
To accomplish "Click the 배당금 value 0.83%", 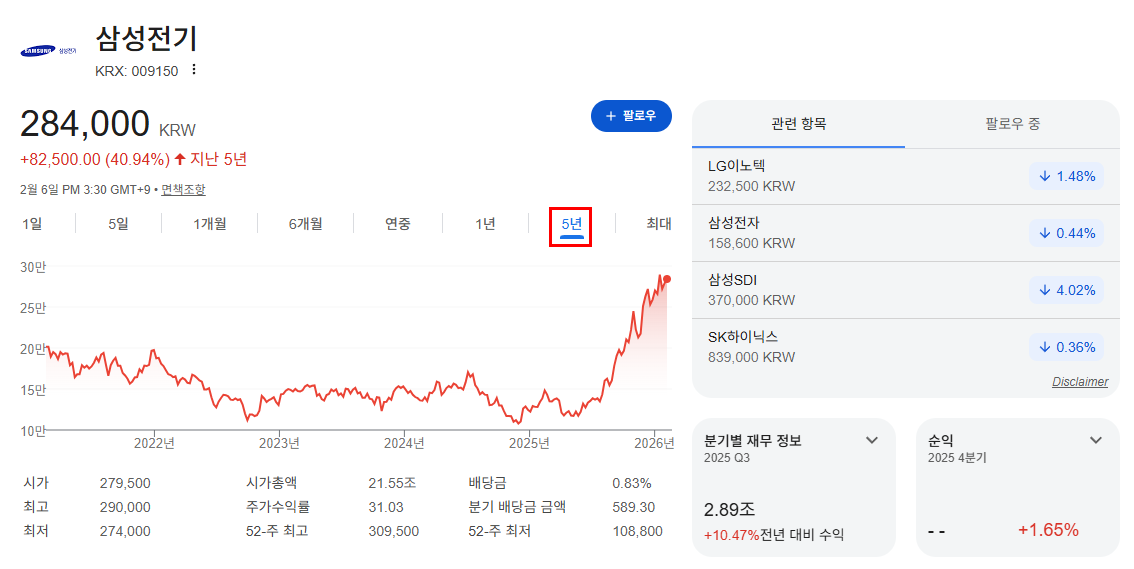I will click(631, 483).
